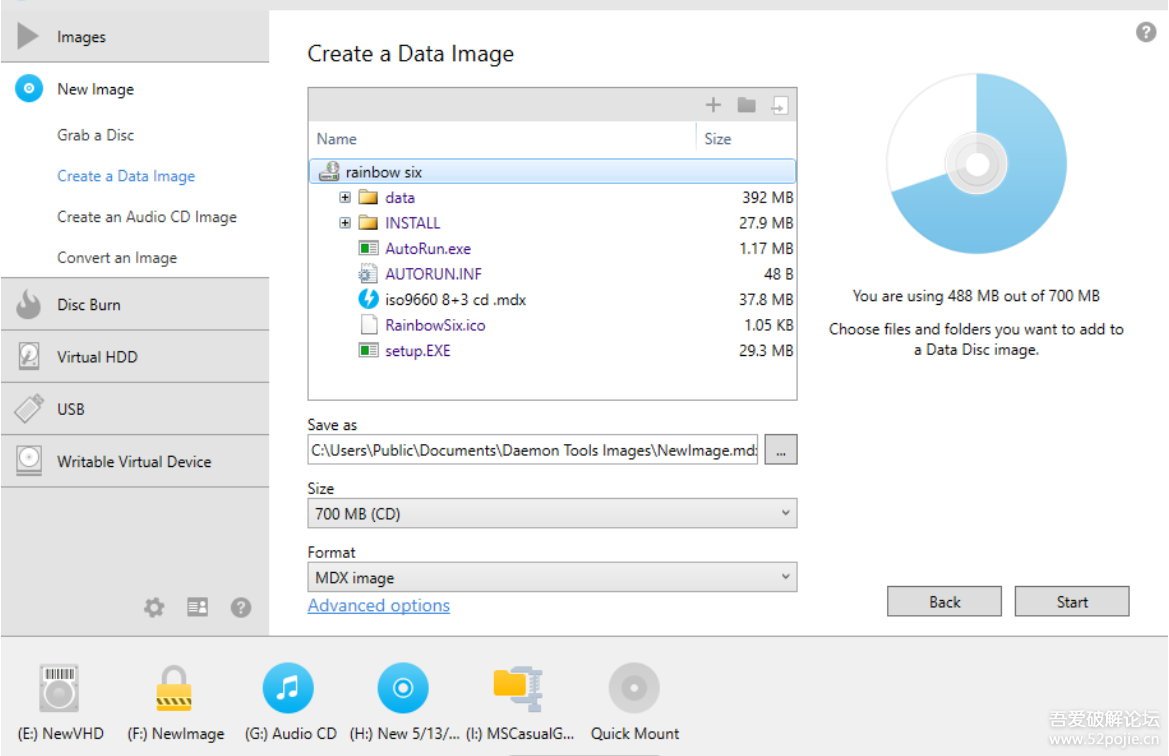This screenshot has height=756, width=1169.
Task: Click the rainbow six disc root icon
Action: click(x=329, y=171)
